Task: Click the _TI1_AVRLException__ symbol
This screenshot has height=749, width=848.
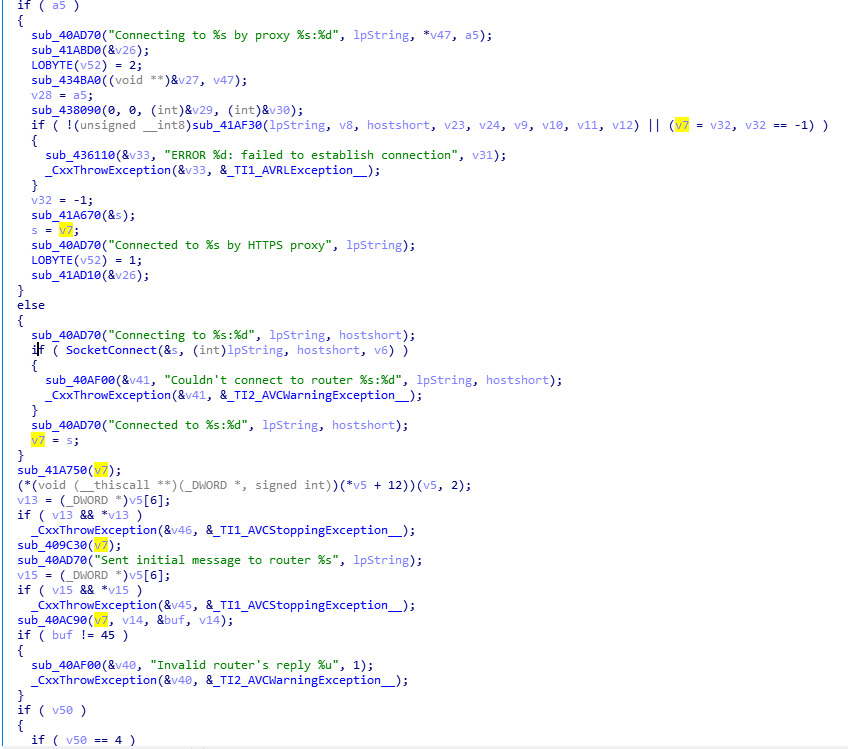Action: tap(300, 170)
